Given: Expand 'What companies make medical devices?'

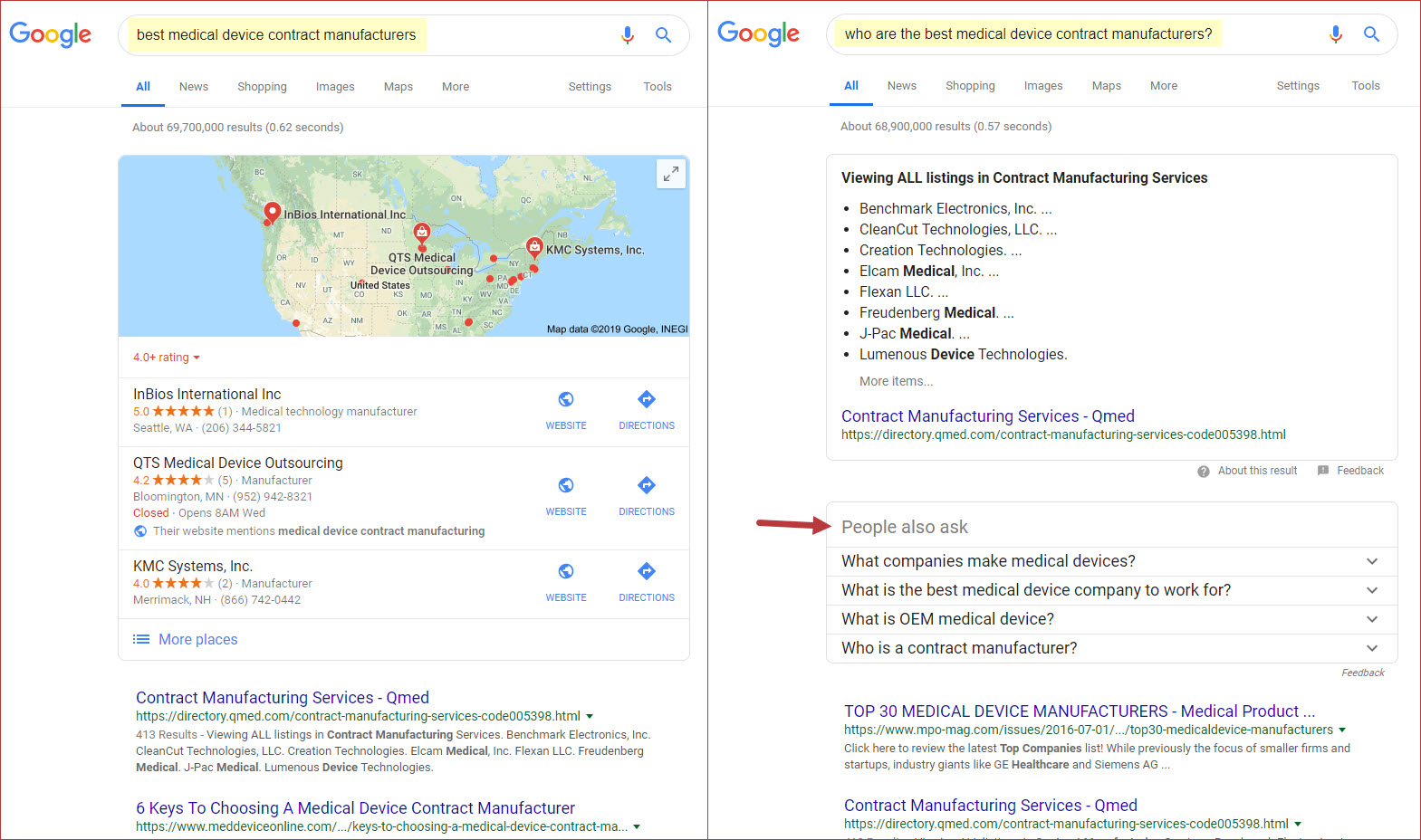Looking at the screenshot, I should pyautogui.click(x=1112, y=561).
